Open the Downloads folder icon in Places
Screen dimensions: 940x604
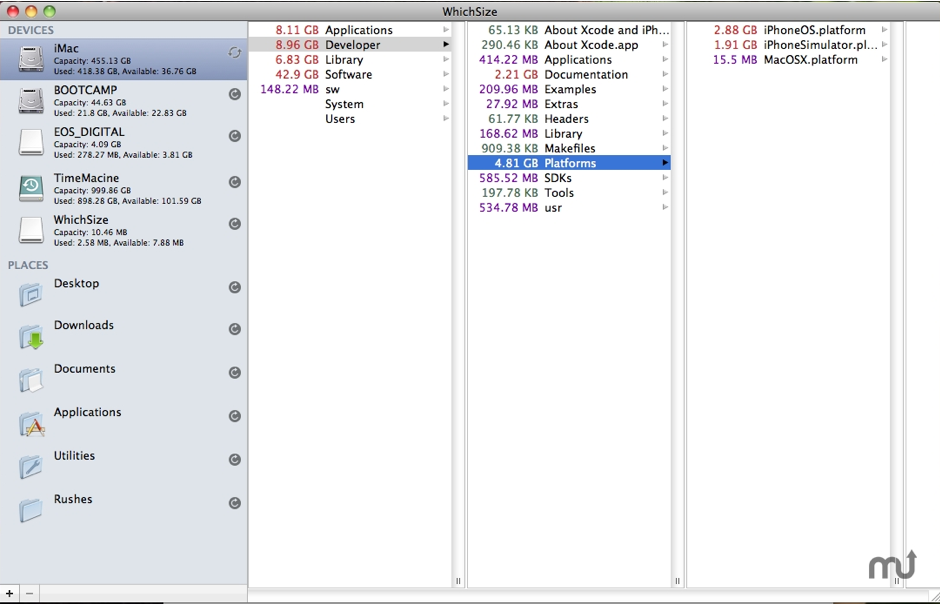coord(31,336)
